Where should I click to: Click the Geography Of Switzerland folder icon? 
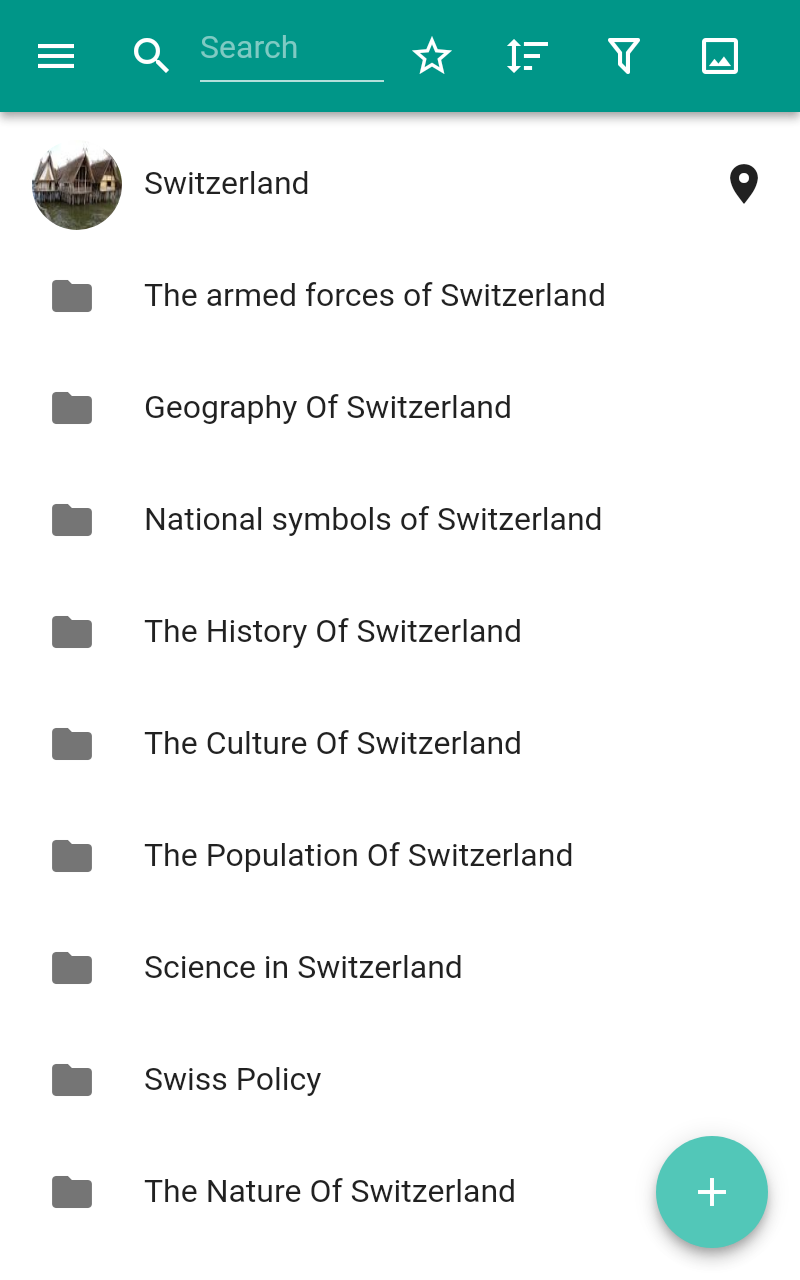(72, 408)
